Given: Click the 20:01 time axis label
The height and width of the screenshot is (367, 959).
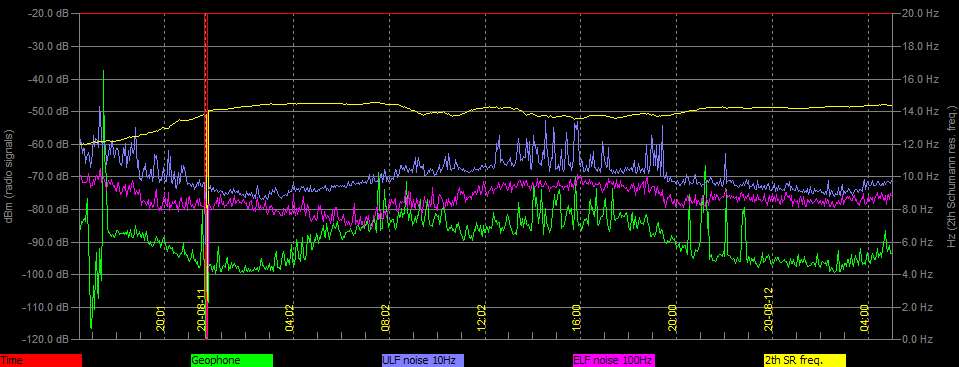Looking at the screenshot, I should [161, 319].
